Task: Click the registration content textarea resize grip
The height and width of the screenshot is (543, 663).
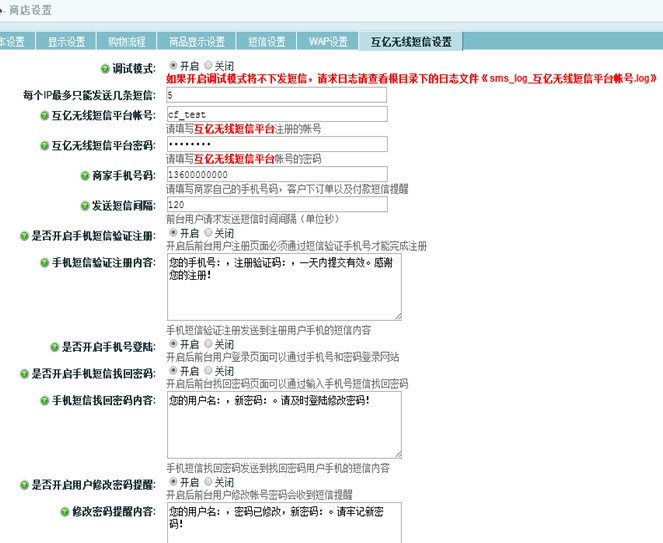Action: tap(398, 317)
